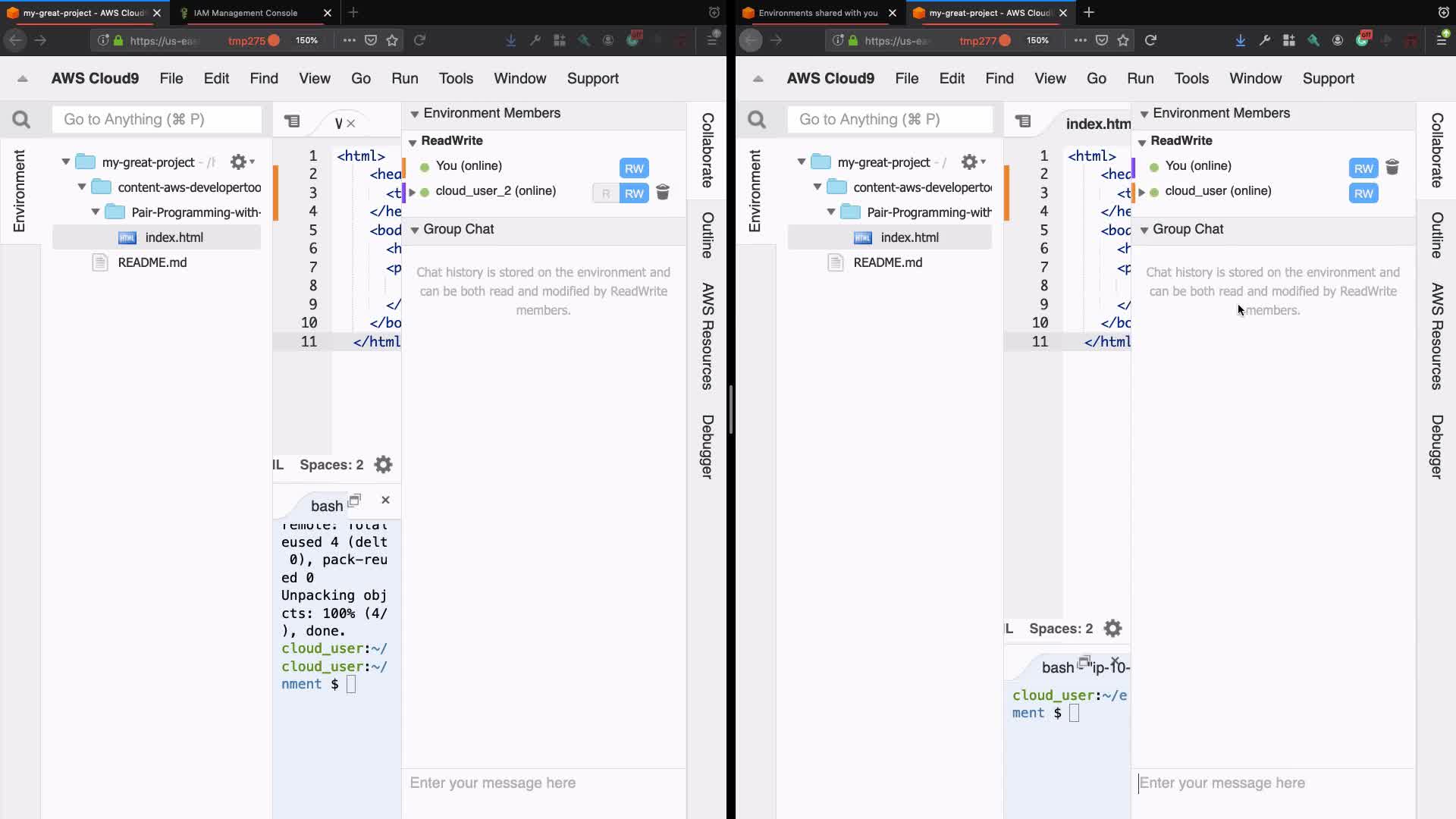Open the editor settings gear beside Spaces: 2 in the left window
Screen dimensions: 1456x819
tap(384, 465)
